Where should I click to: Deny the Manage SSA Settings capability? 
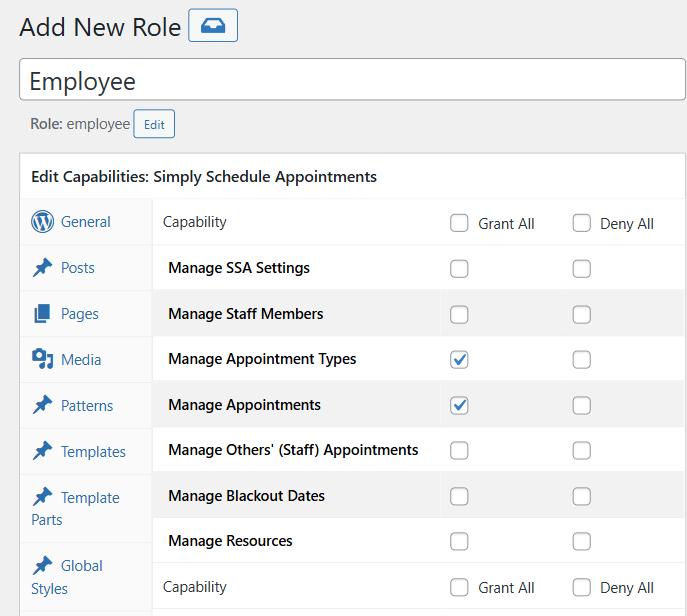[x=581, y=269]
